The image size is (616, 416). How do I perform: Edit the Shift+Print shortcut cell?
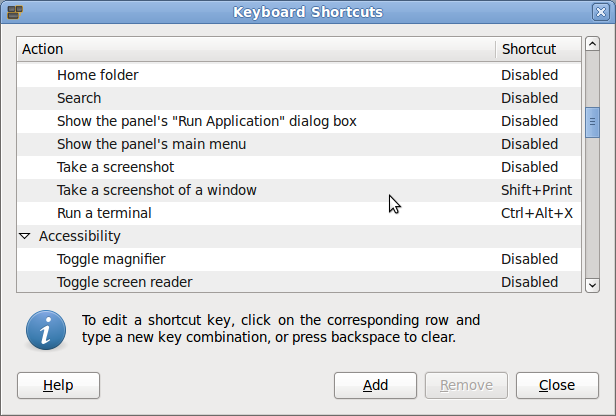(537, 190)
